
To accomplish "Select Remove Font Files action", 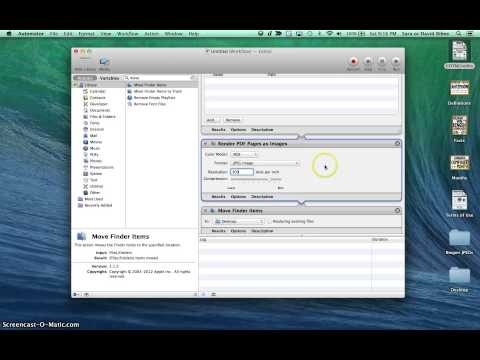I will point(150,104).
